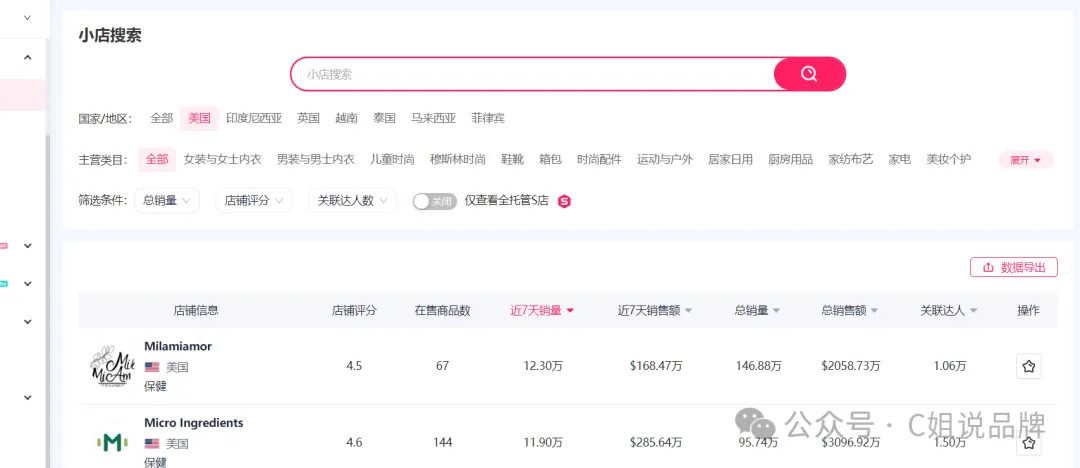Favorite Micro Ingredients shop with star icon
Image resolution: width=1080 pixels, height=468 pixels.
click(x=1028, y=443)
